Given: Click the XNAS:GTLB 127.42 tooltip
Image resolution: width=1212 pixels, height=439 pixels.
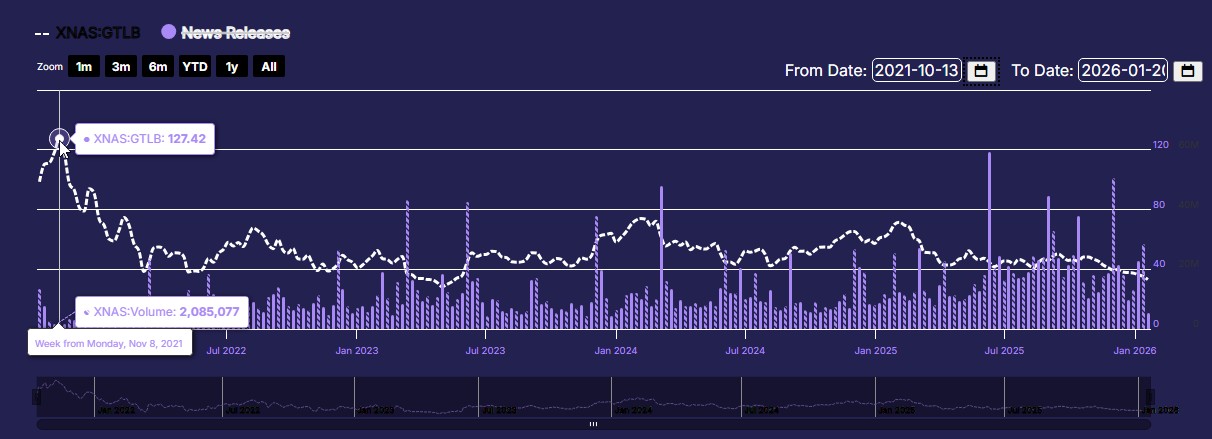Looking at the screenshot, I should (145, 139).
